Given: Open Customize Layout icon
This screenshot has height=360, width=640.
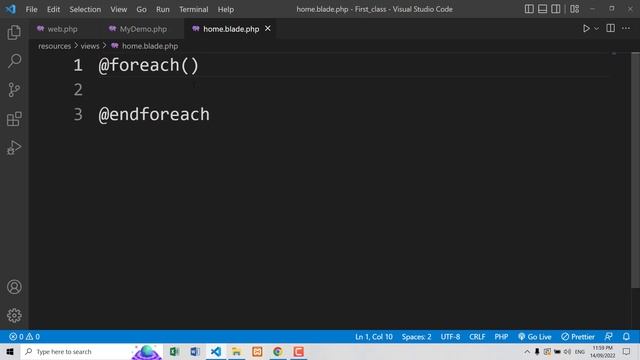Looking at the screenshot, I should (574, 9).
